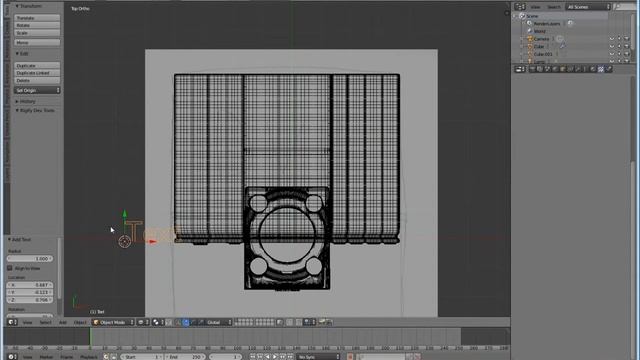Jump to the last frame

click(290, 357)
